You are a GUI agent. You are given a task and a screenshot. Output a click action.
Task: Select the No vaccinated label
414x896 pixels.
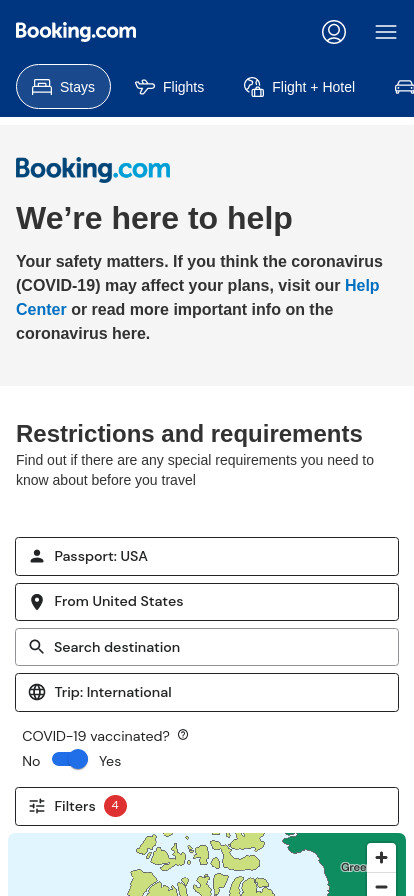(31, 761)
